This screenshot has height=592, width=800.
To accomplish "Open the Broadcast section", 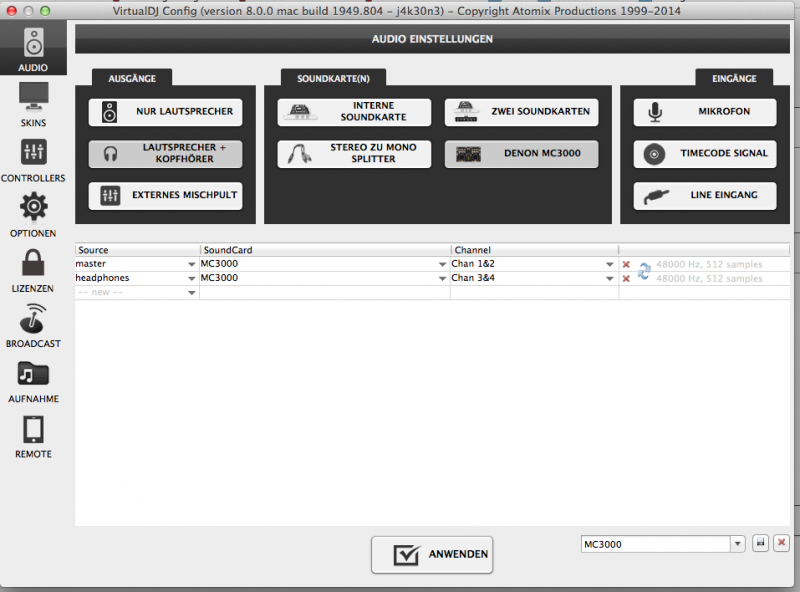I will [x=33, y=326].
